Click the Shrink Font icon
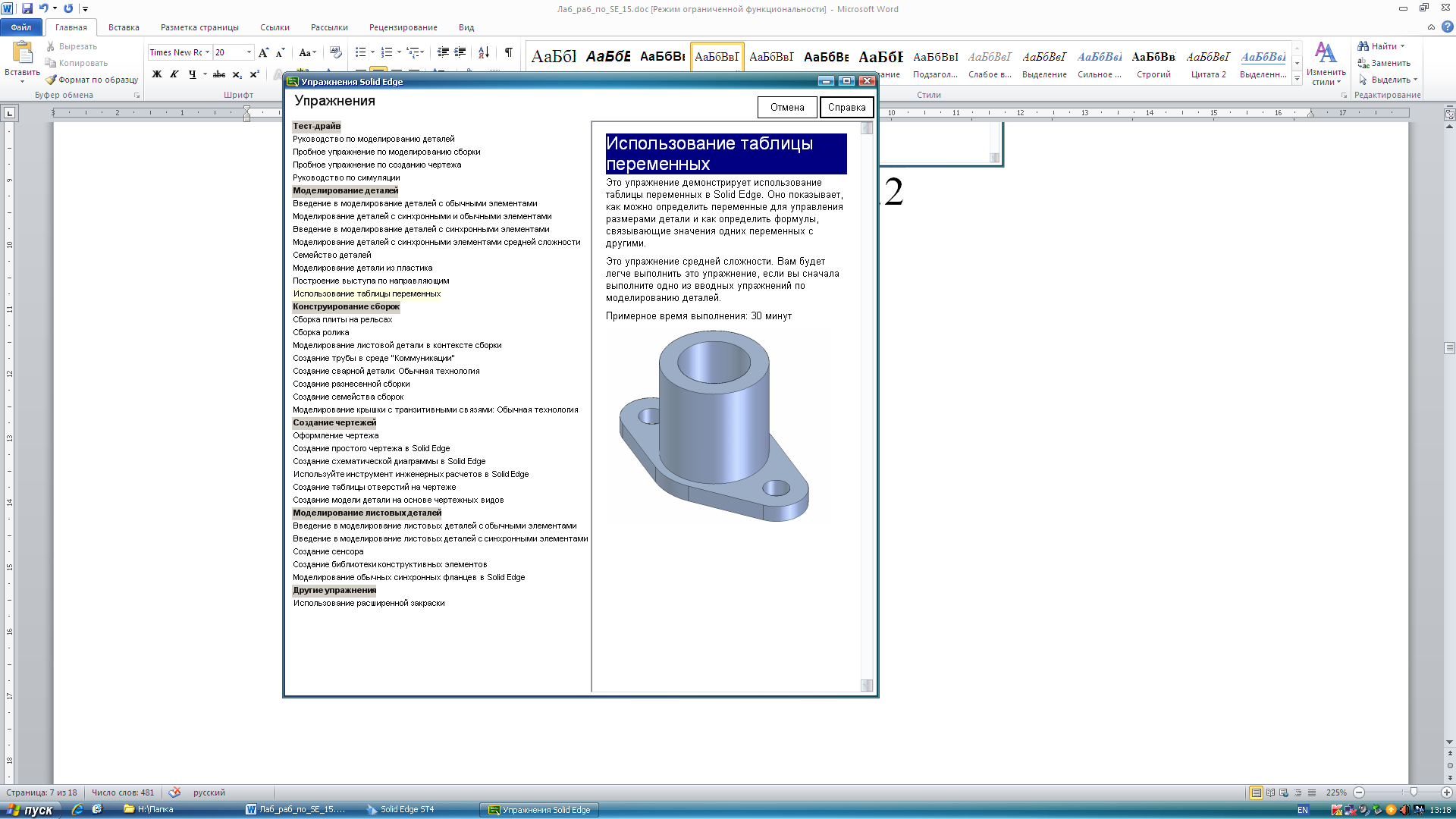Image resolution: width=1456 pixels, height=819 pixels. point(280,52)
